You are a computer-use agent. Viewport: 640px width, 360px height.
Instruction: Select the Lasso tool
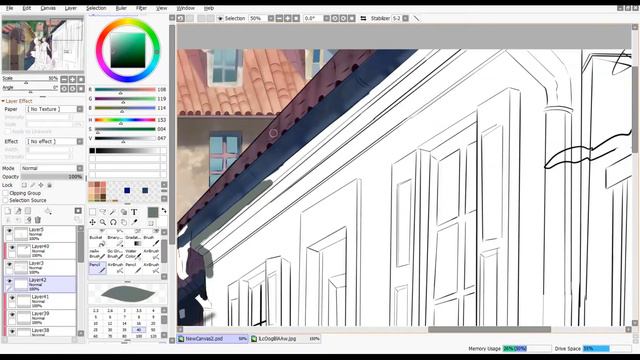click(x=103, y=212)
